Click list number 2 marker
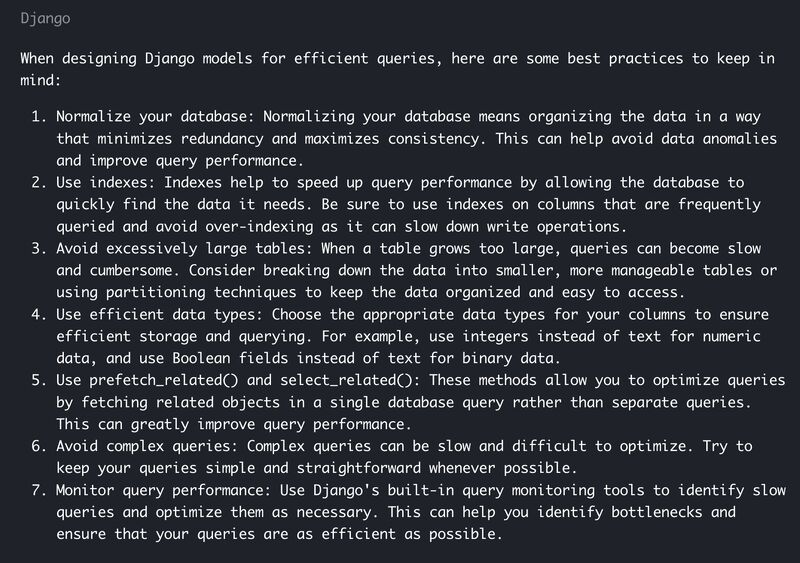 (39, 183)
